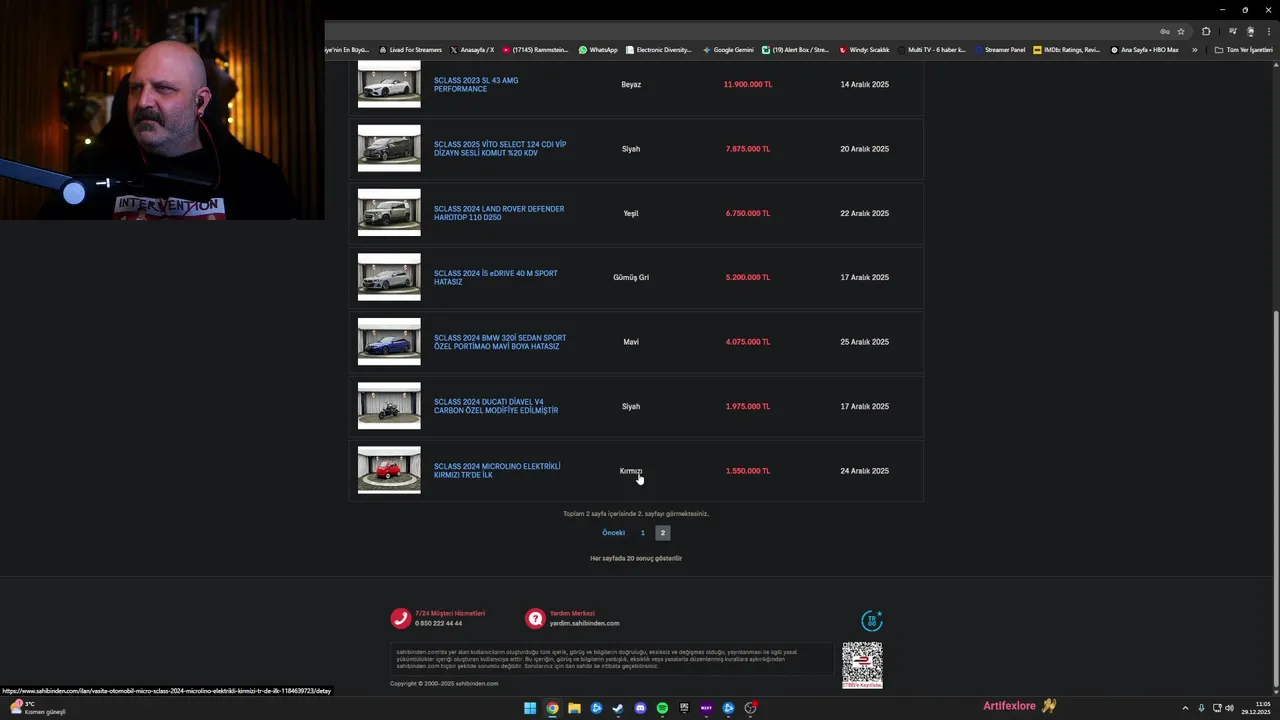Click the black Vito van thumbnail
This screenshot has height=720, width=1280.
click(x=389, y=149)
